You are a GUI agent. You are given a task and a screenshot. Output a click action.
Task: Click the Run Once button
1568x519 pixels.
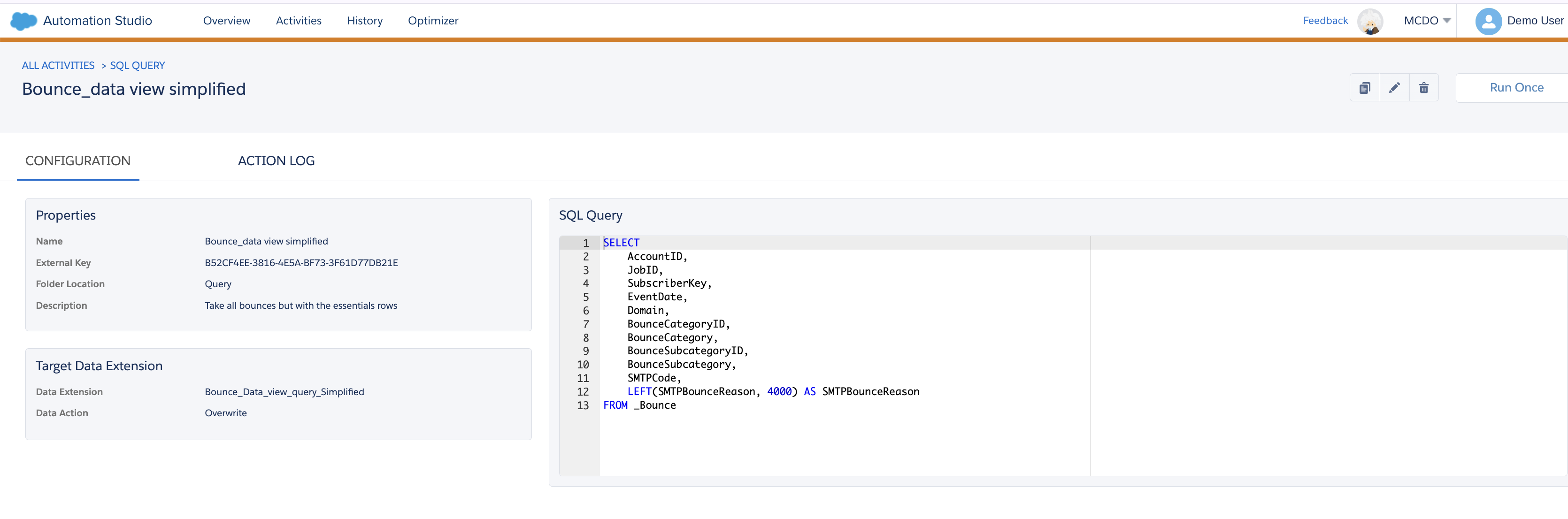[1516, 88]
